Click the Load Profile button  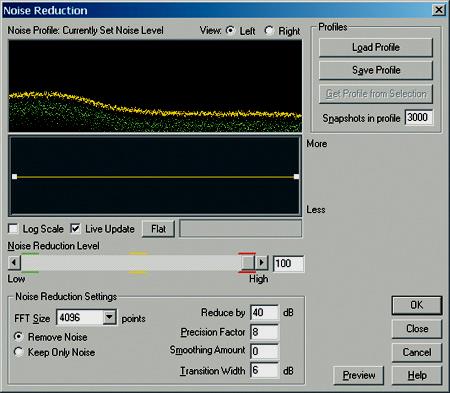click(376, 47)
